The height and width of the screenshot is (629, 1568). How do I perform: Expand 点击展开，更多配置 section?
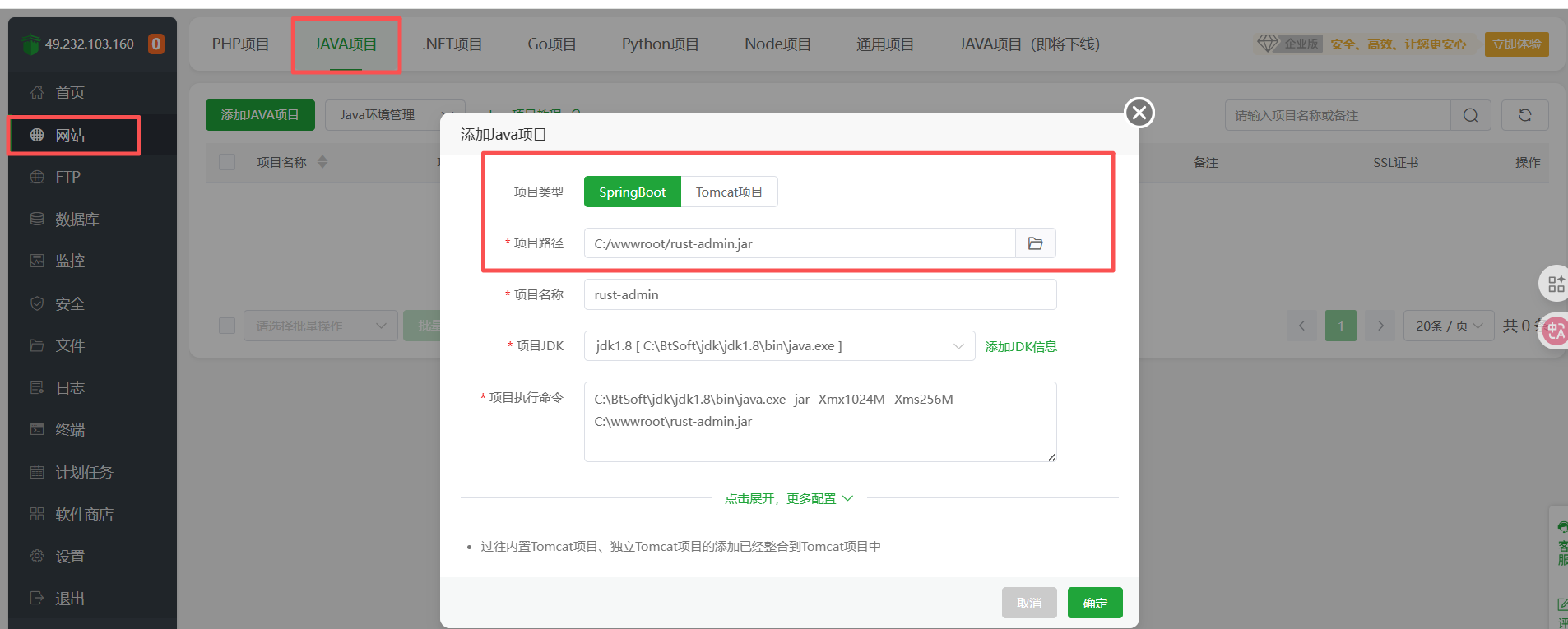[788, 498]
